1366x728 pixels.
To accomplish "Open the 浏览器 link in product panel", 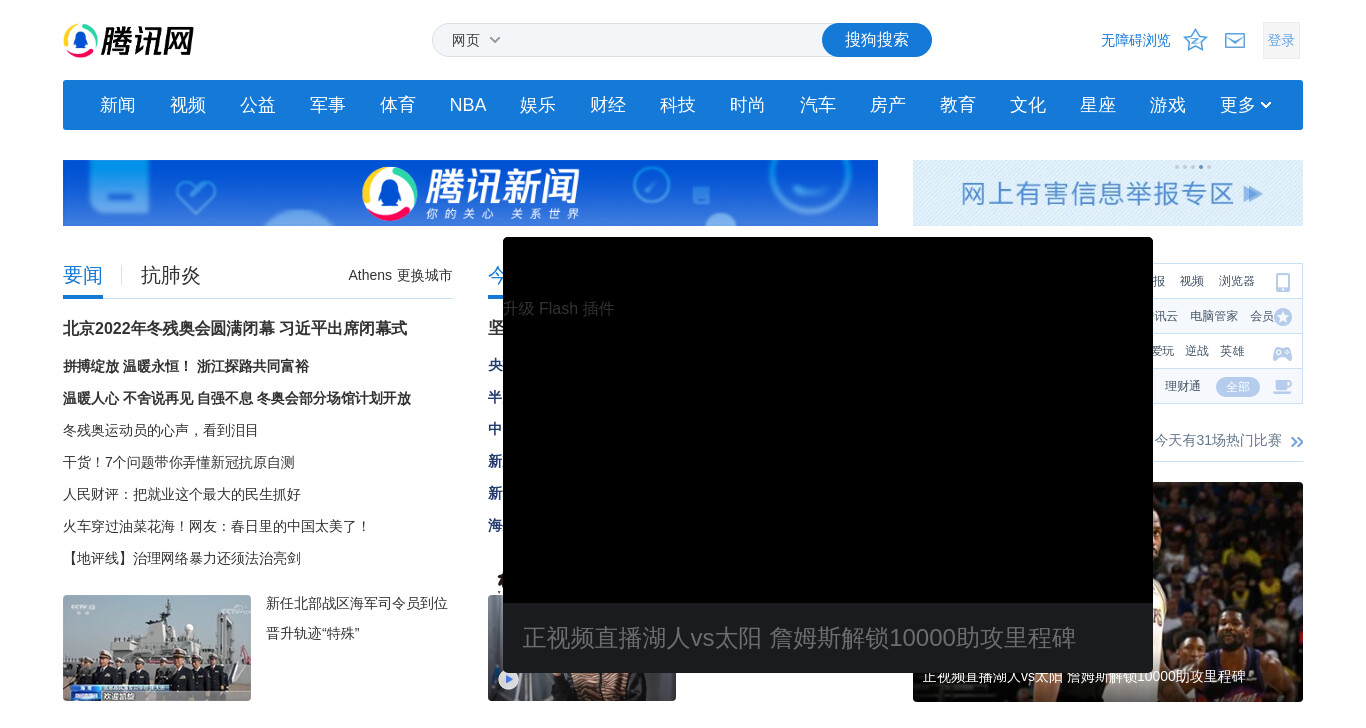I will click(x=1237, y=281).
